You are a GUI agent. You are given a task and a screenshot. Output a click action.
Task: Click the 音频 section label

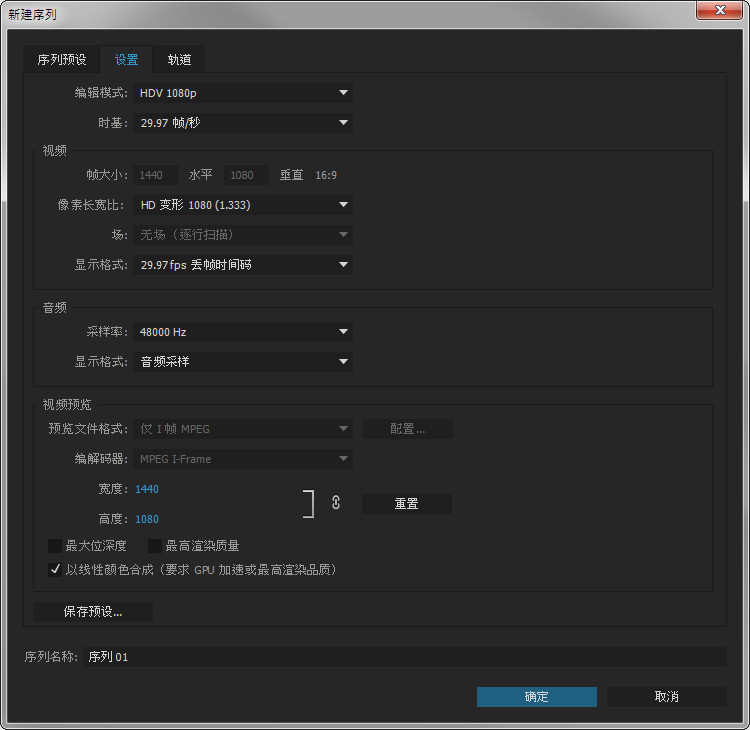55,308
